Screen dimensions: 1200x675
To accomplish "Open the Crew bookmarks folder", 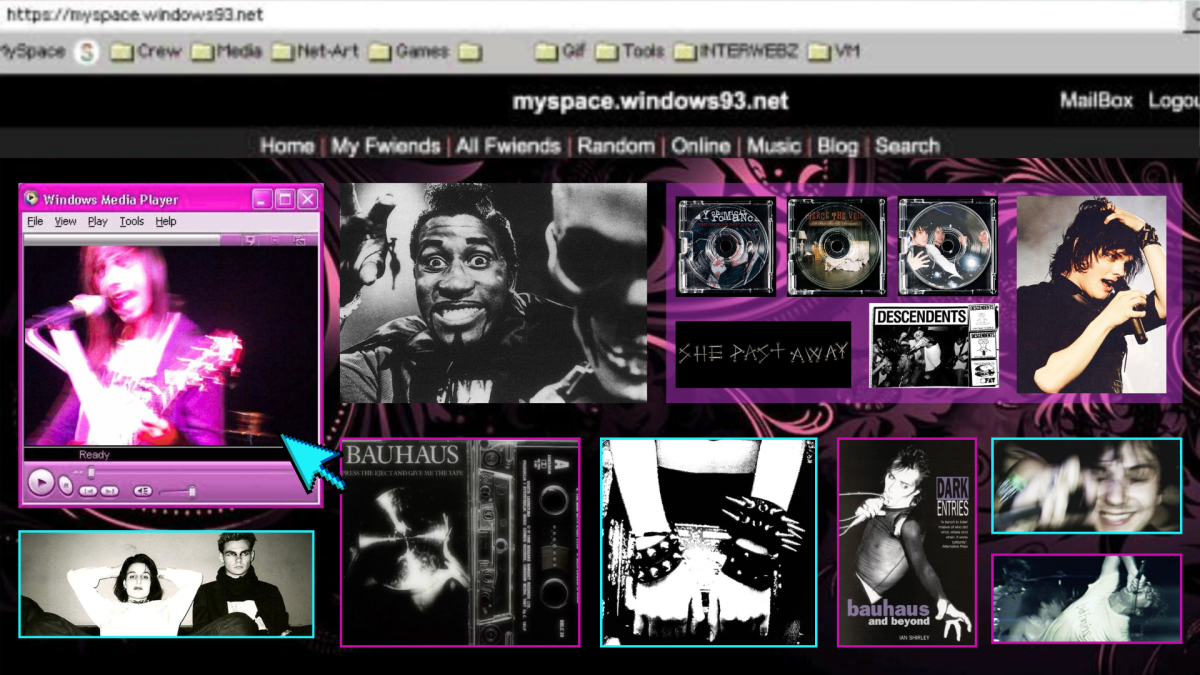I will coord(146,51).
